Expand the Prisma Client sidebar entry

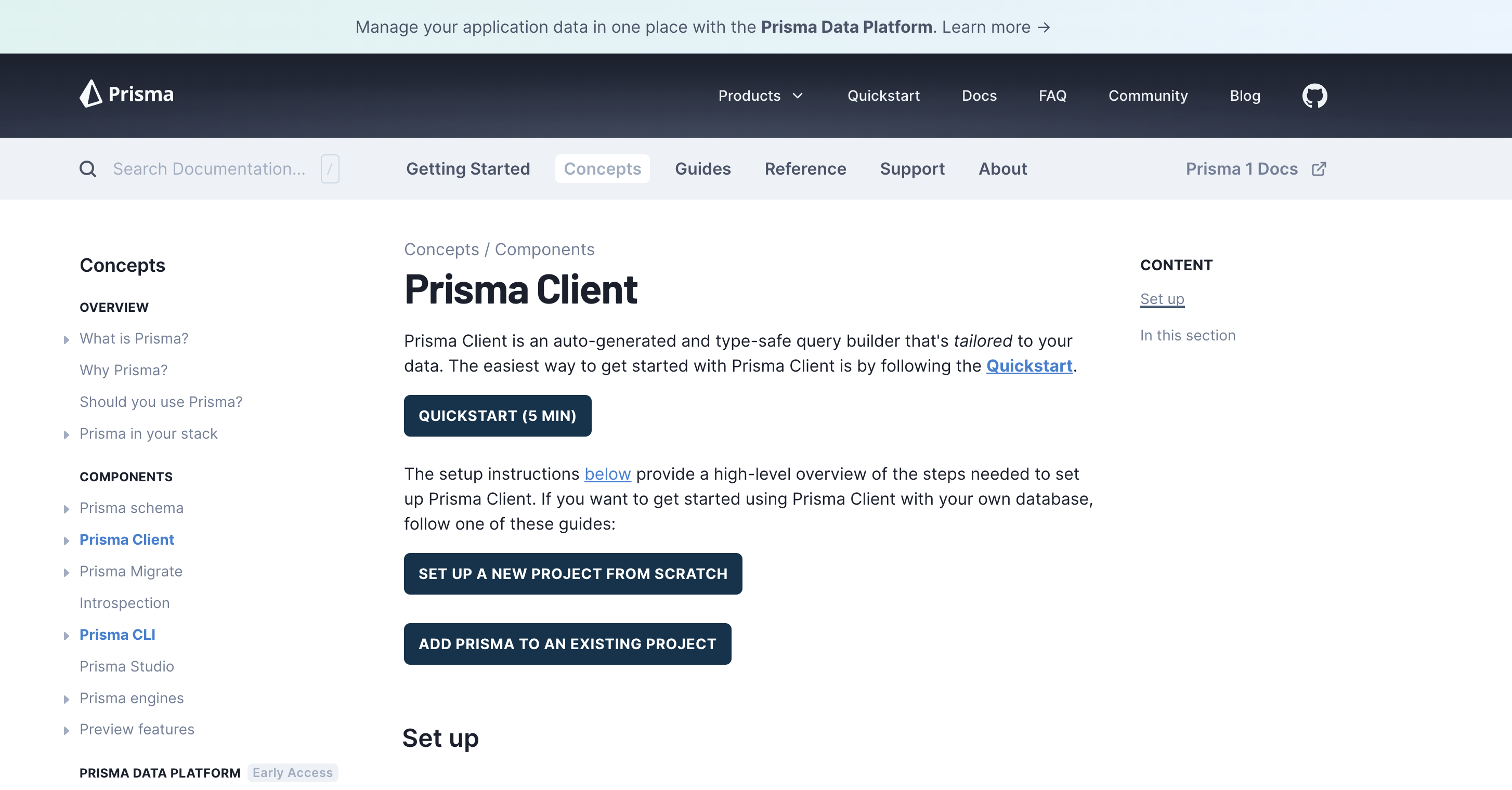[x=67, y=540]
